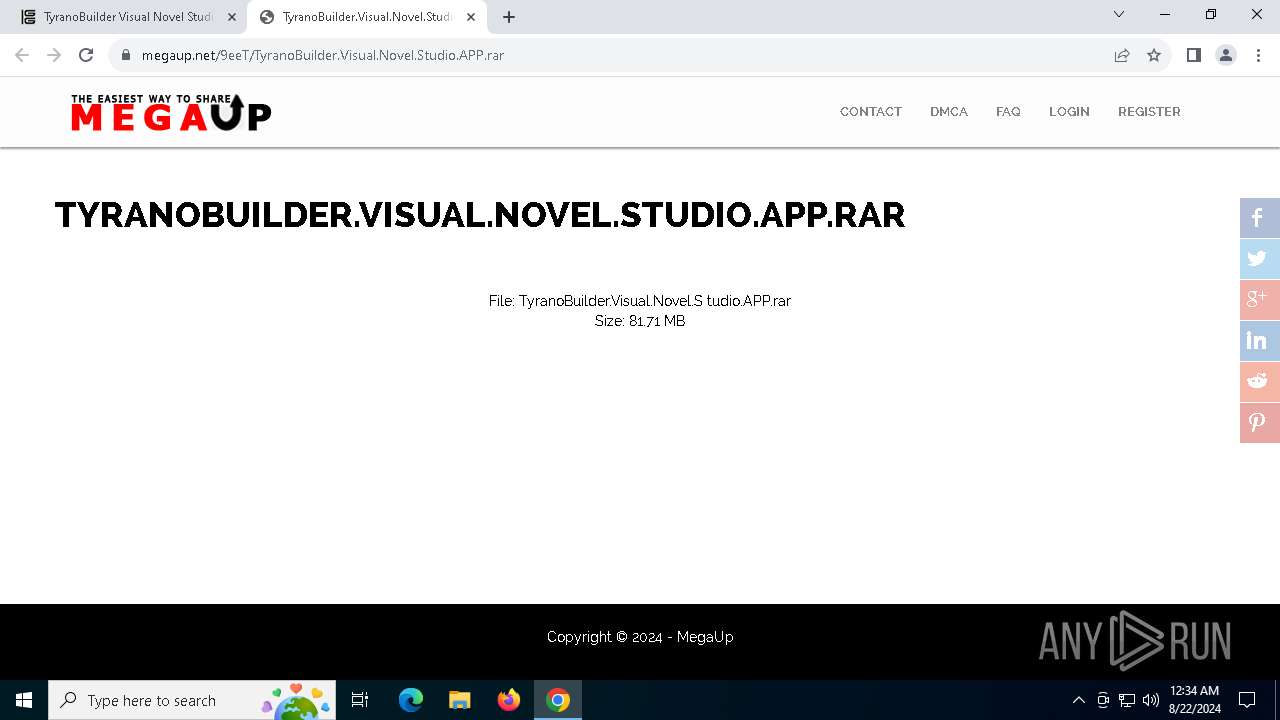Open the share this page icon
This screenshot has width=1280, height=720.
click(1122, 55)
